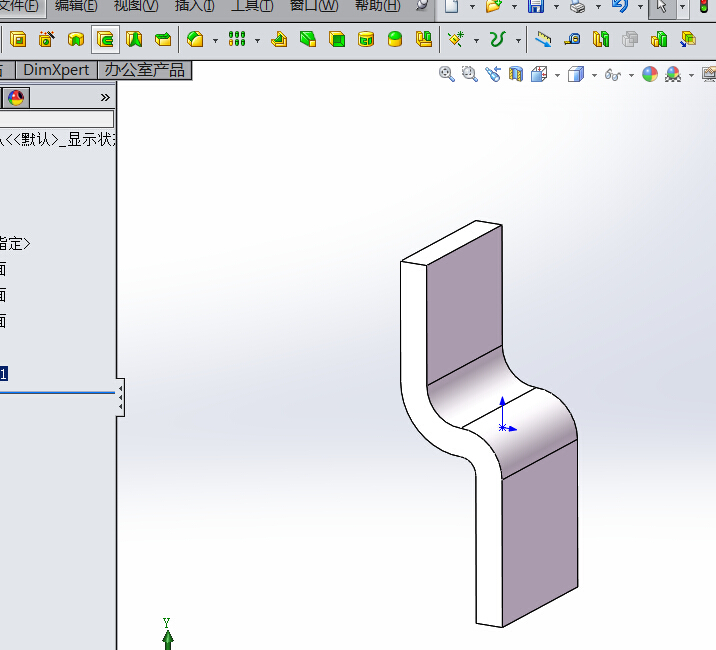Screen dimensions: 716x650
Task: Click the greyed-out overlapping cubes icon
Action: (630, 40)
